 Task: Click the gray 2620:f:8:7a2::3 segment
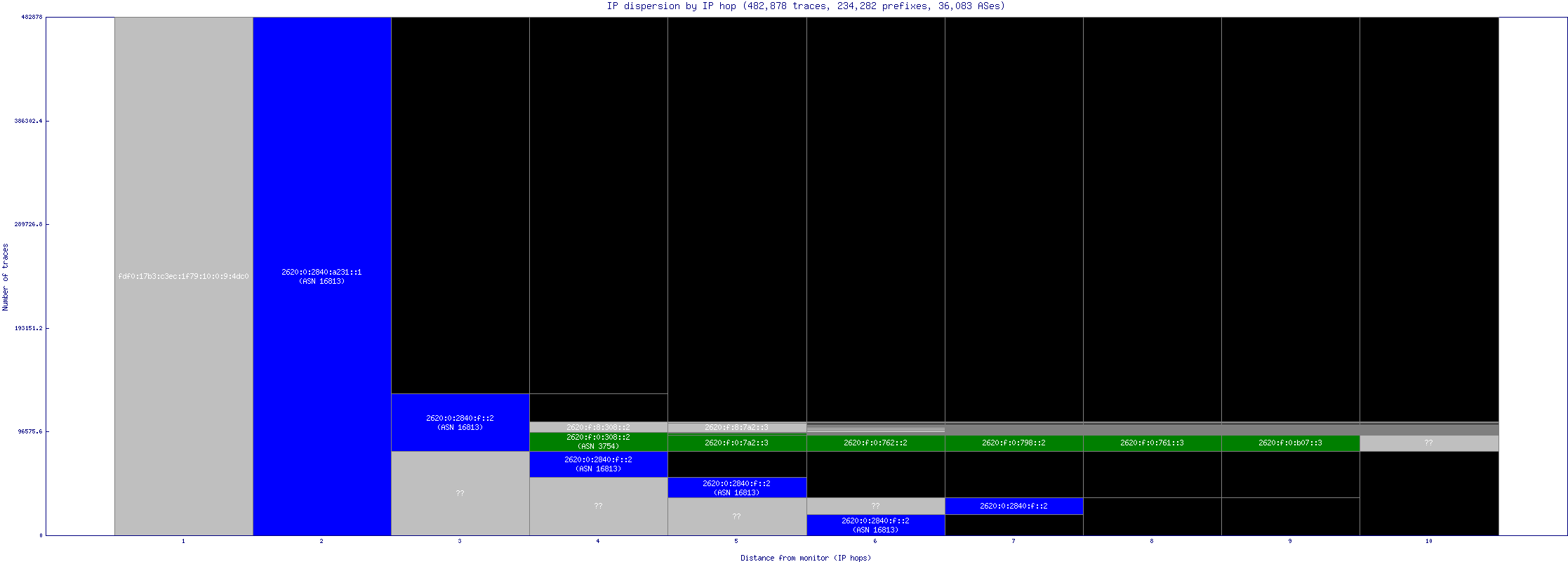736,427
